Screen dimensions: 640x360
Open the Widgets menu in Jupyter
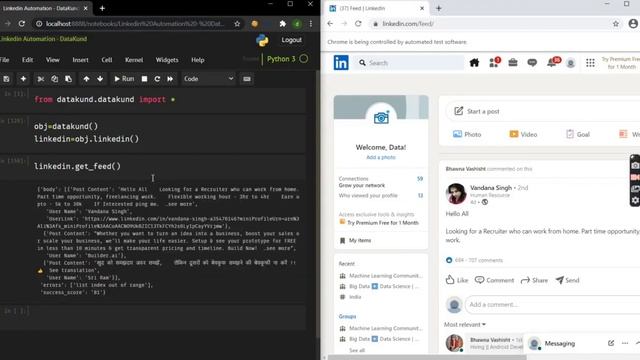pos(167,60)
